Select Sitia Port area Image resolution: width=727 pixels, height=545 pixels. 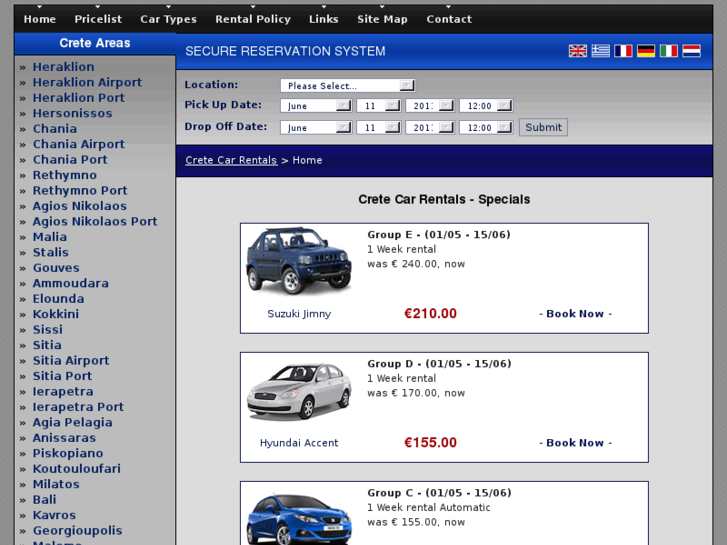tap(62, 376)
